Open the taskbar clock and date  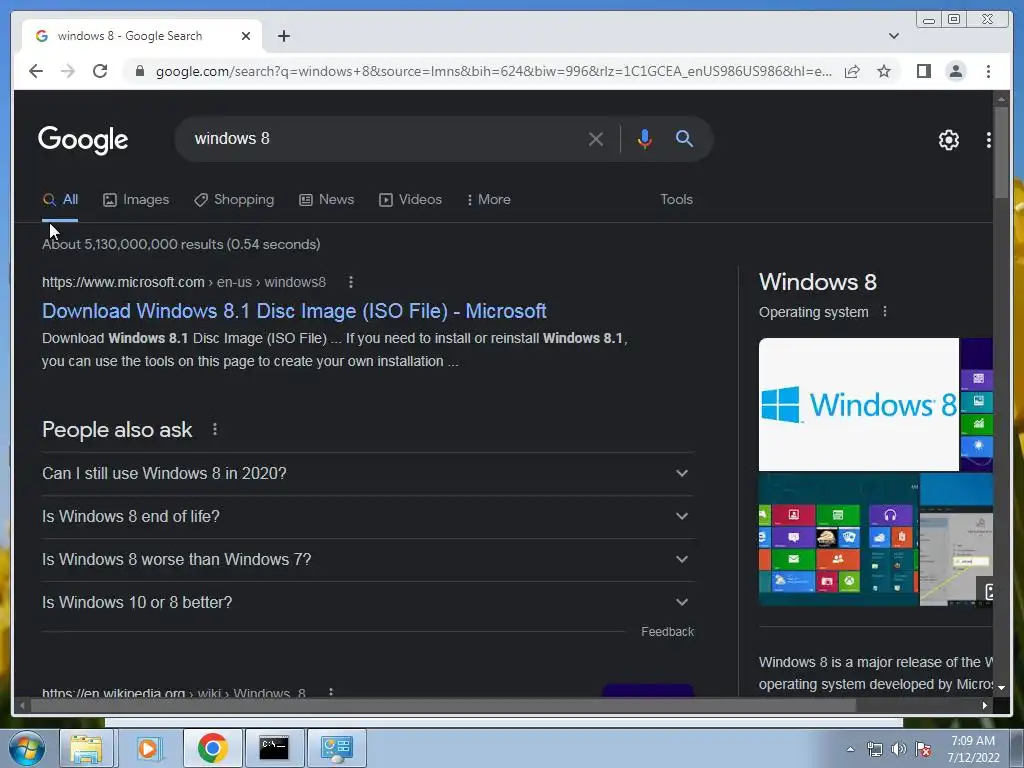pyautogui.click(x=973, y=749)
